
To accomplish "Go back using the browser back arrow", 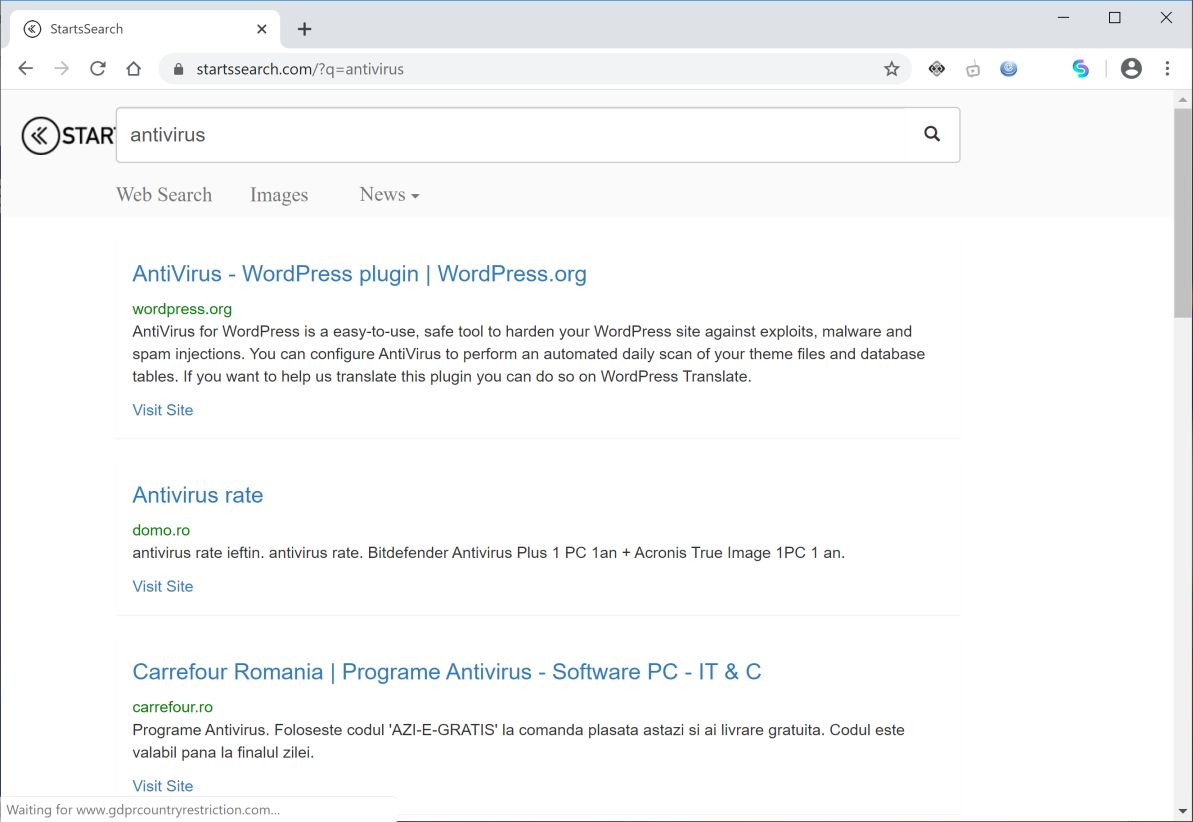I will (25, 68).
